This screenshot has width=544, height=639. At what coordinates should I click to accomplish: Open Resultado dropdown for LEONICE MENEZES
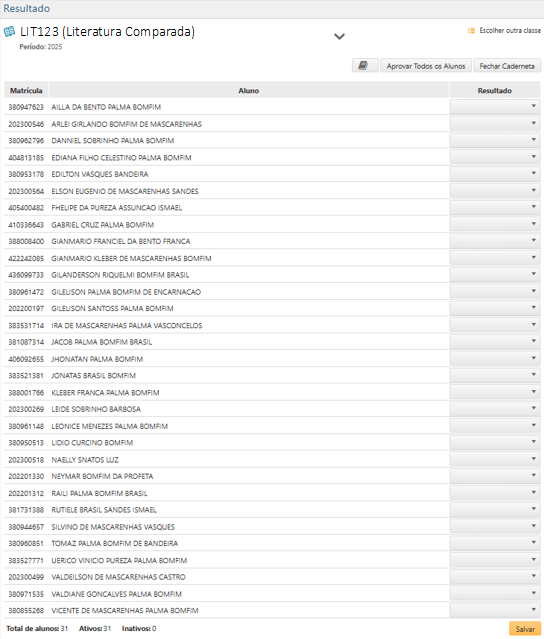(x=495, y=426)
